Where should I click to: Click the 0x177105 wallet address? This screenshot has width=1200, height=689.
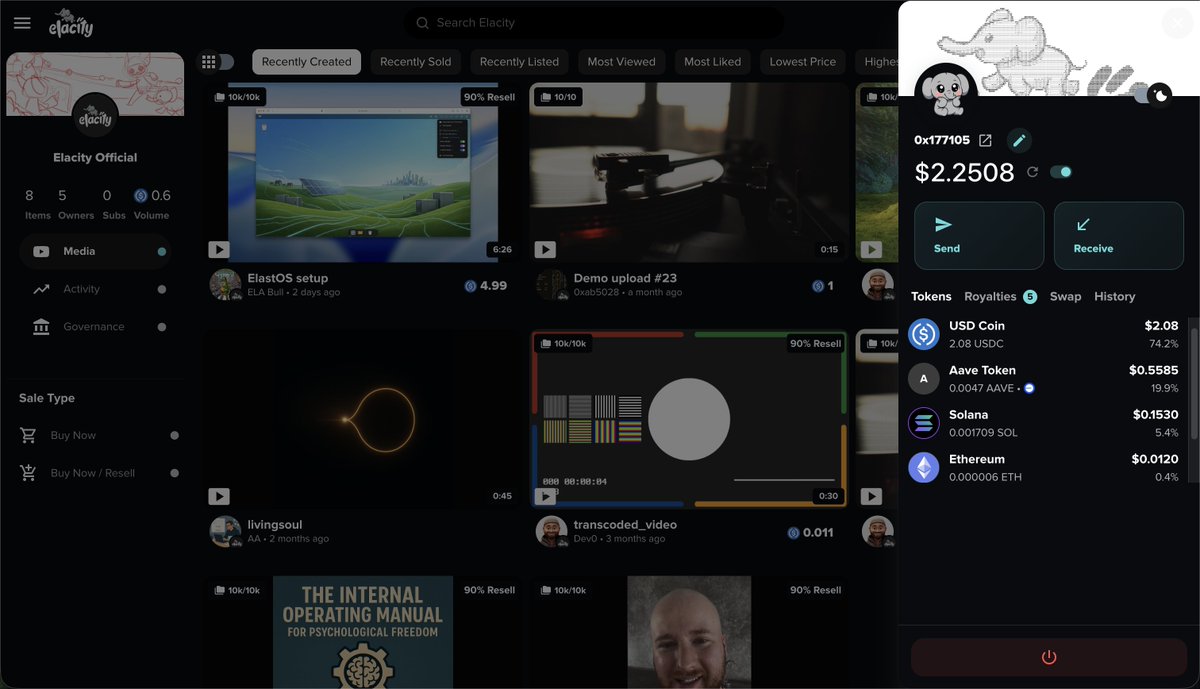[942, 141]
